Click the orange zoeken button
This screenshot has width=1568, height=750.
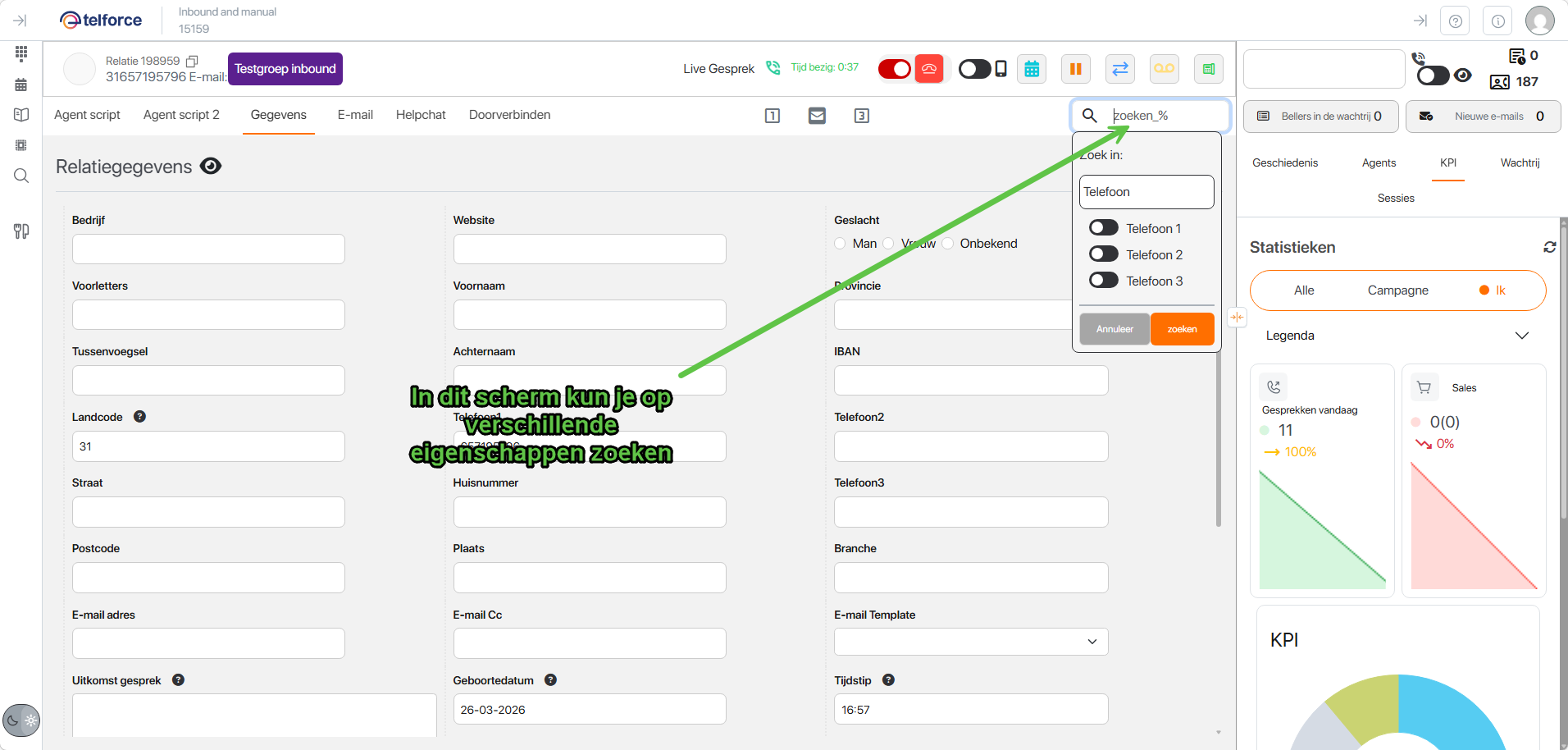pos(1182,329)
